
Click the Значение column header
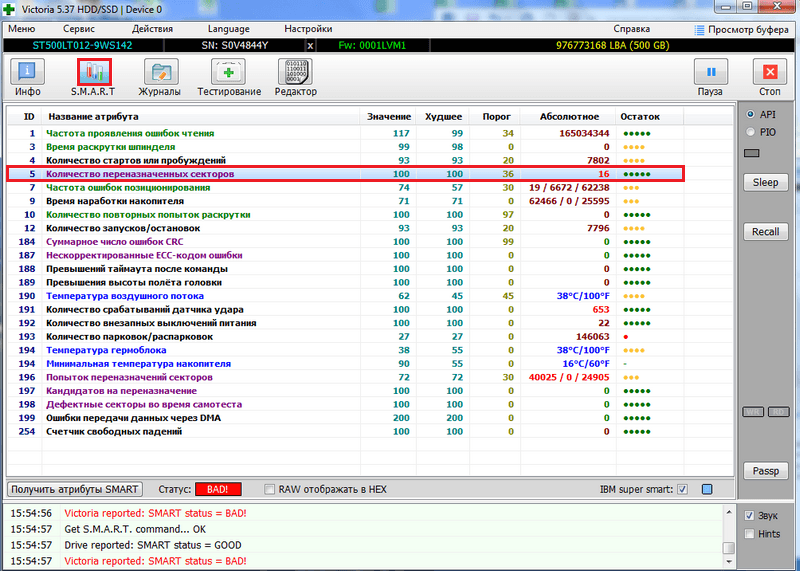coord(388,116)
